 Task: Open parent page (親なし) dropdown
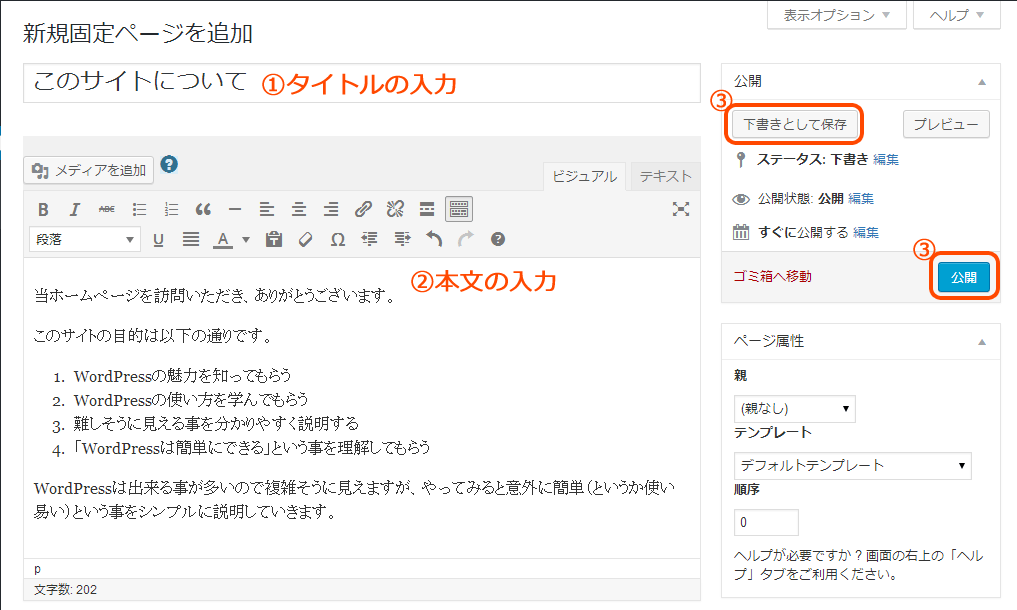pos(795,409)
